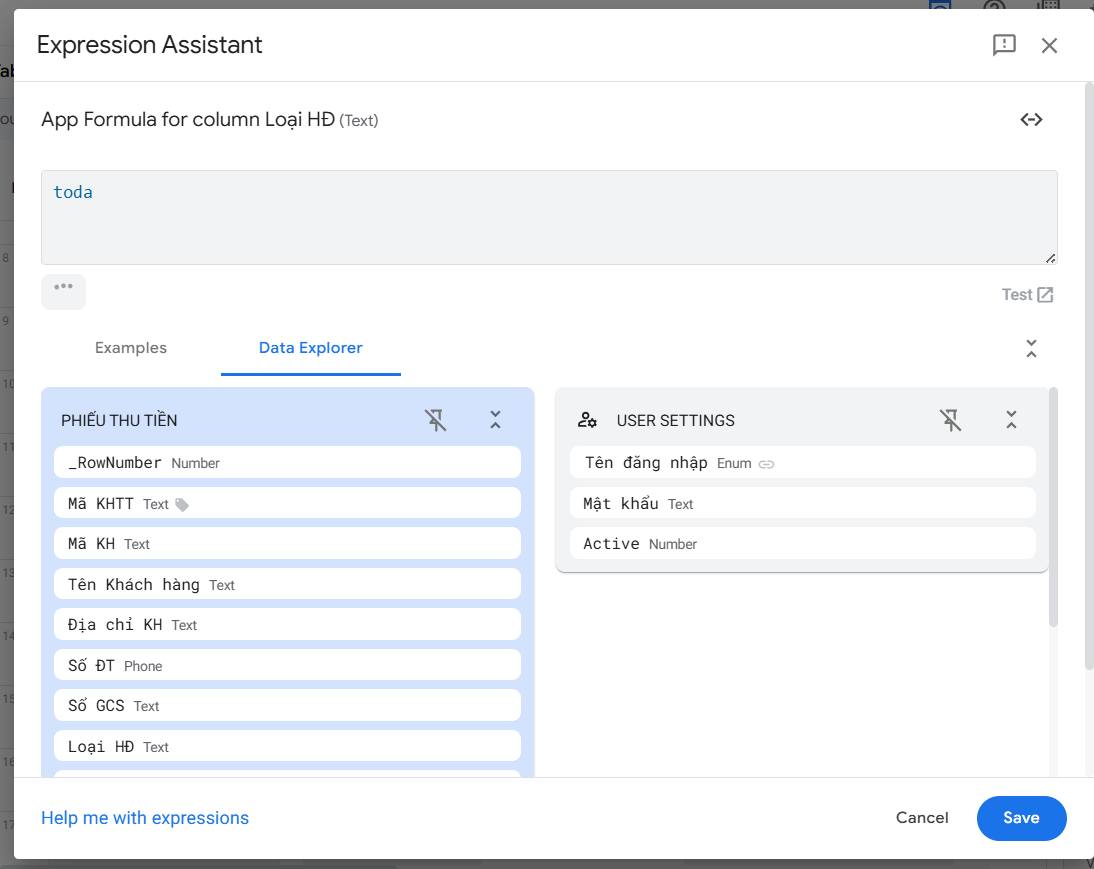This screenshot has width=1094, height=869.
Task: Click the Test link with external icon
Action: (1027, 294)
